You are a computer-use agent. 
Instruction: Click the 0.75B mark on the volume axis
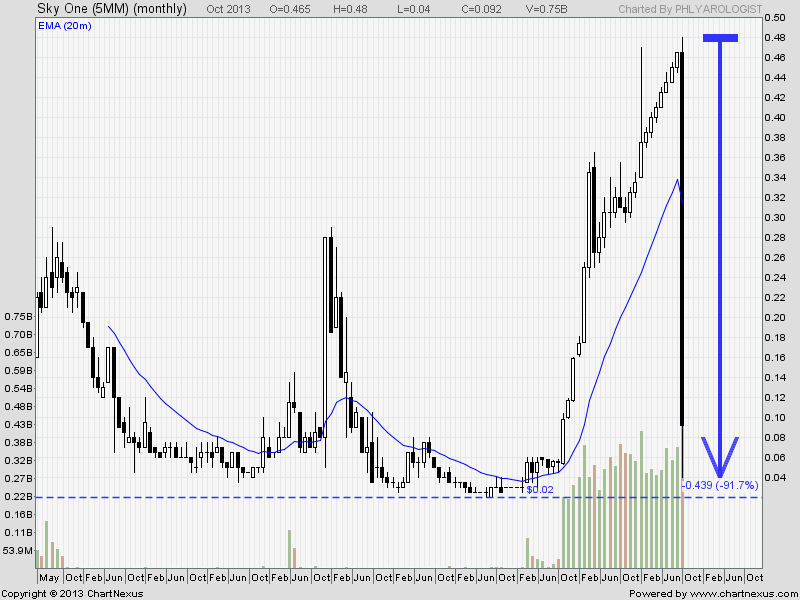(x=17, y=316)
